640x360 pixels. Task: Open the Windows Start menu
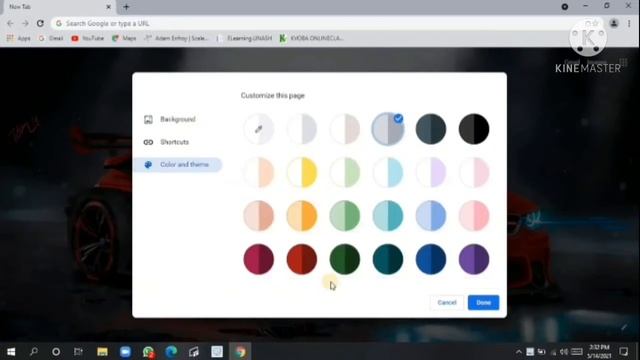[11, 351]
